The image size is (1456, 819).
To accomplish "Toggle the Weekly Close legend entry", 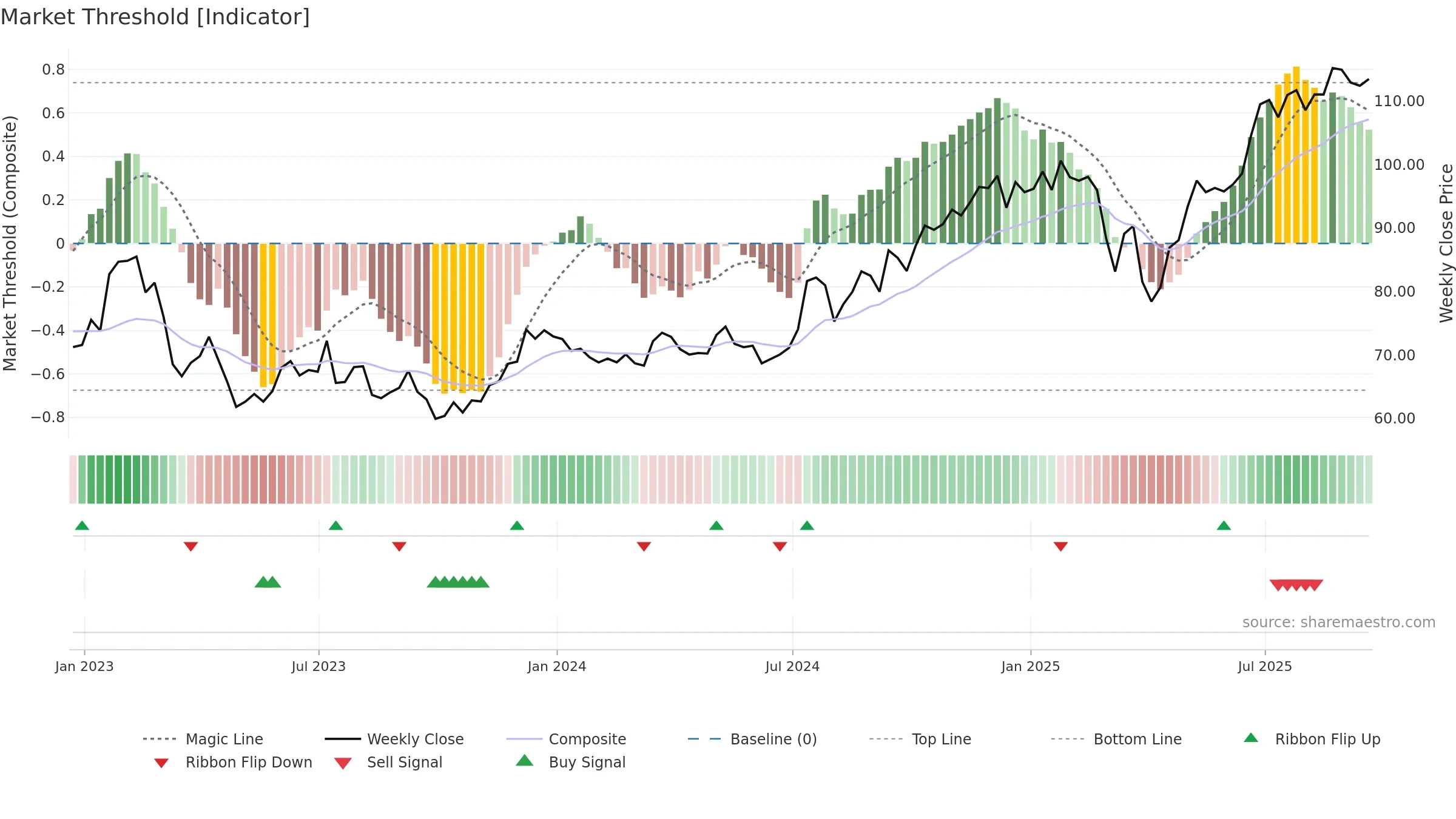I will pos(394,739).
